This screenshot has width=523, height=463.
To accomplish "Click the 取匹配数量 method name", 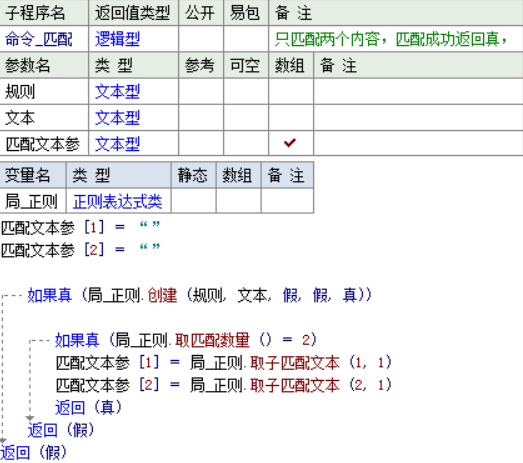I will point(212,340).
